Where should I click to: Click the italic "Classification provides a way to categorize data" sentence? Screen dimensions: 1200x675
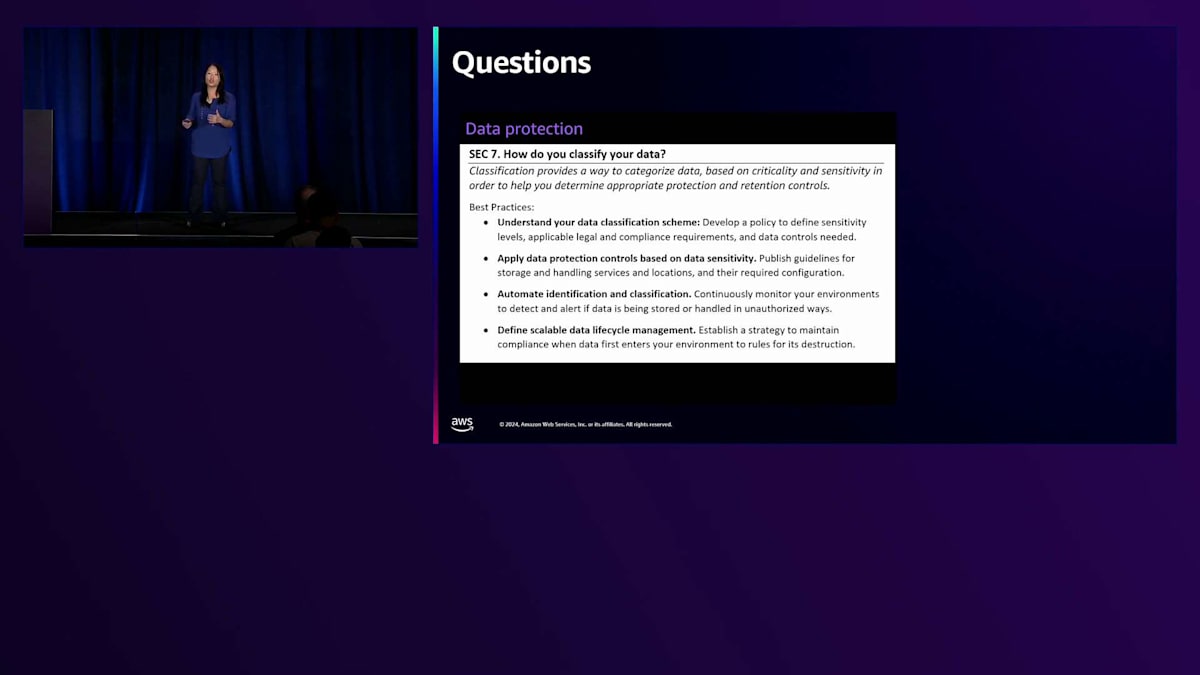coord(676,178)
